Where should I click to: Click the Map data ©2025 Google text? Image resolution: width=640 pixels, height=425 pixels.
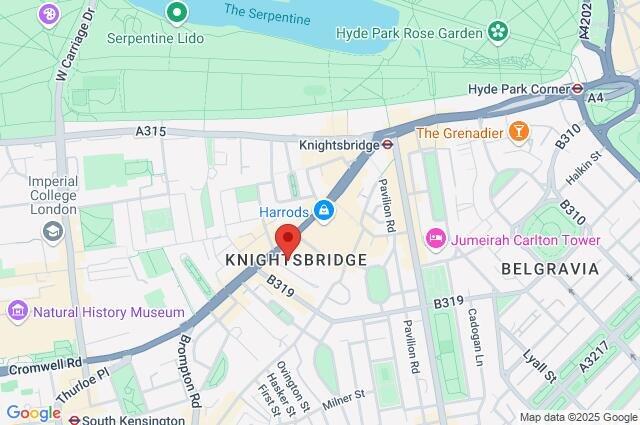tap(578, 417)
